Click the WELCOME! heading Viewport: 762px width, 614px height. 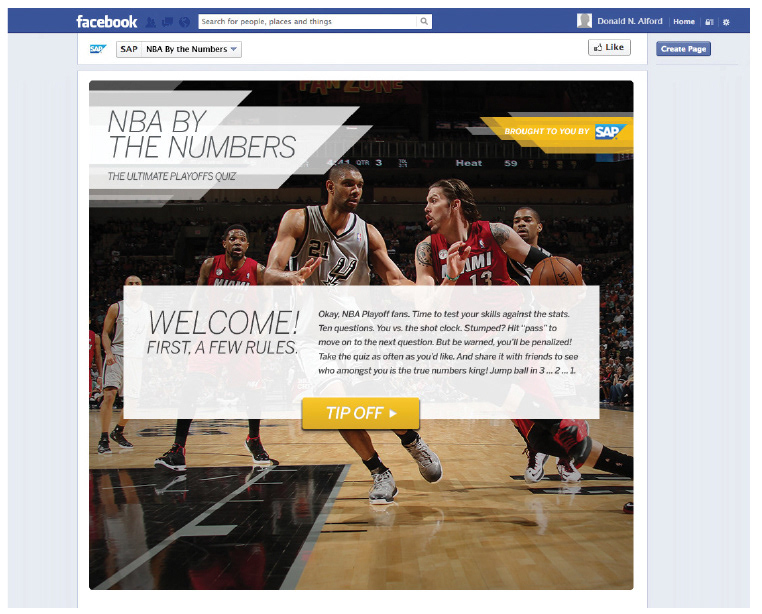point(224,322)
